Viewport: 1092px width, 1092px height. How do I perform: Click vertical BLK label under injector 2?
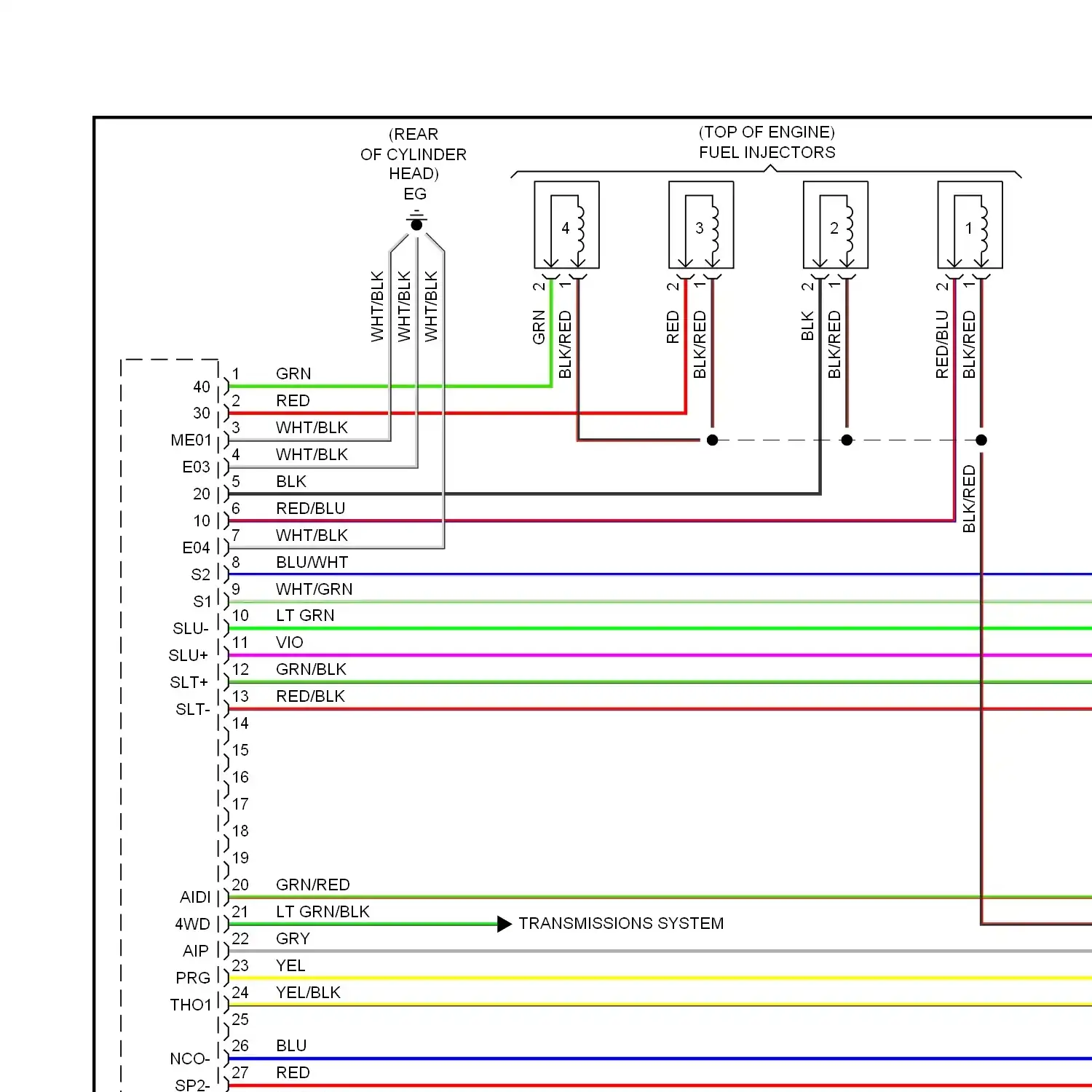point(807,326)
